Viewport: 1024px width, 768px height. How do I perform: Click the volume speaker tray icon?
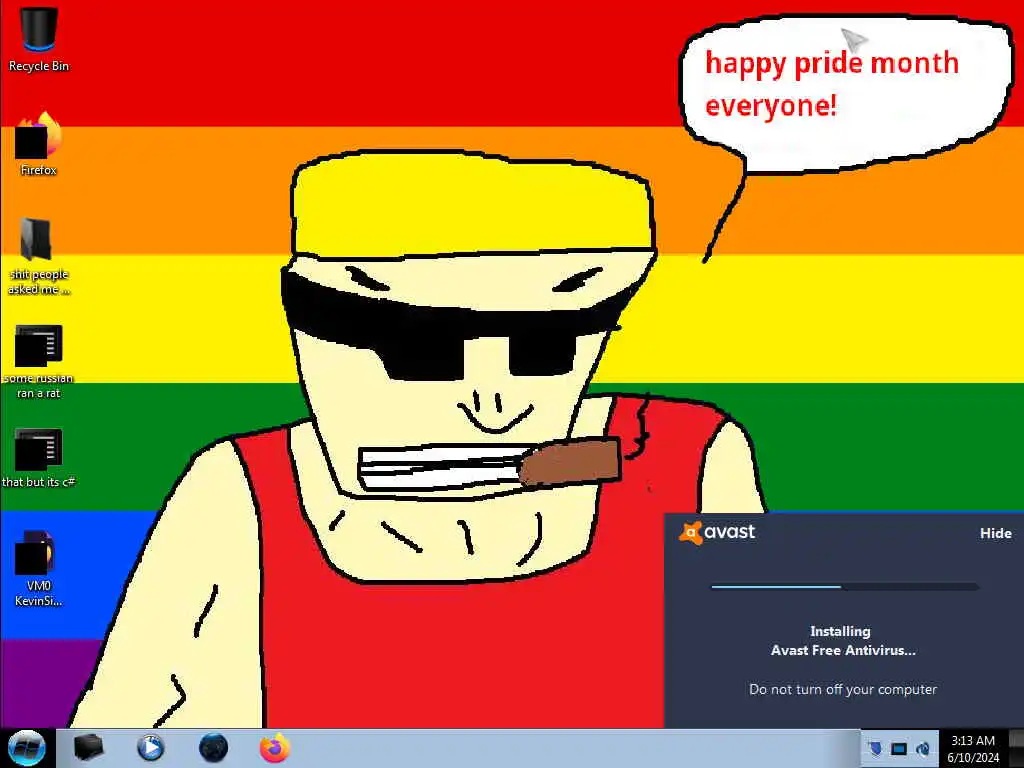pos(923,748)
